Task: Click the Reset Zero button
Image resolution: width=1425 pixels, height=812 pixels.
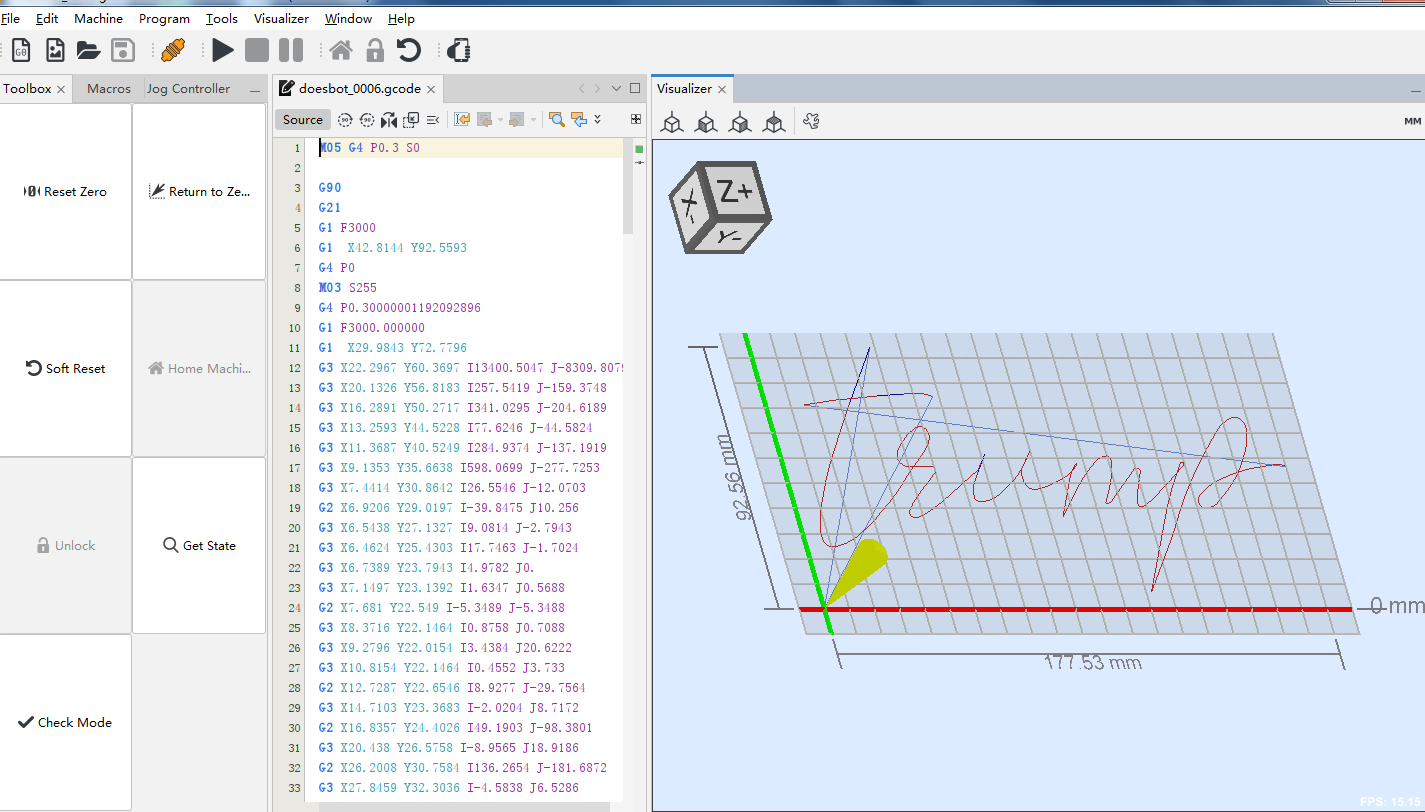Action: [x=66, y=191]
